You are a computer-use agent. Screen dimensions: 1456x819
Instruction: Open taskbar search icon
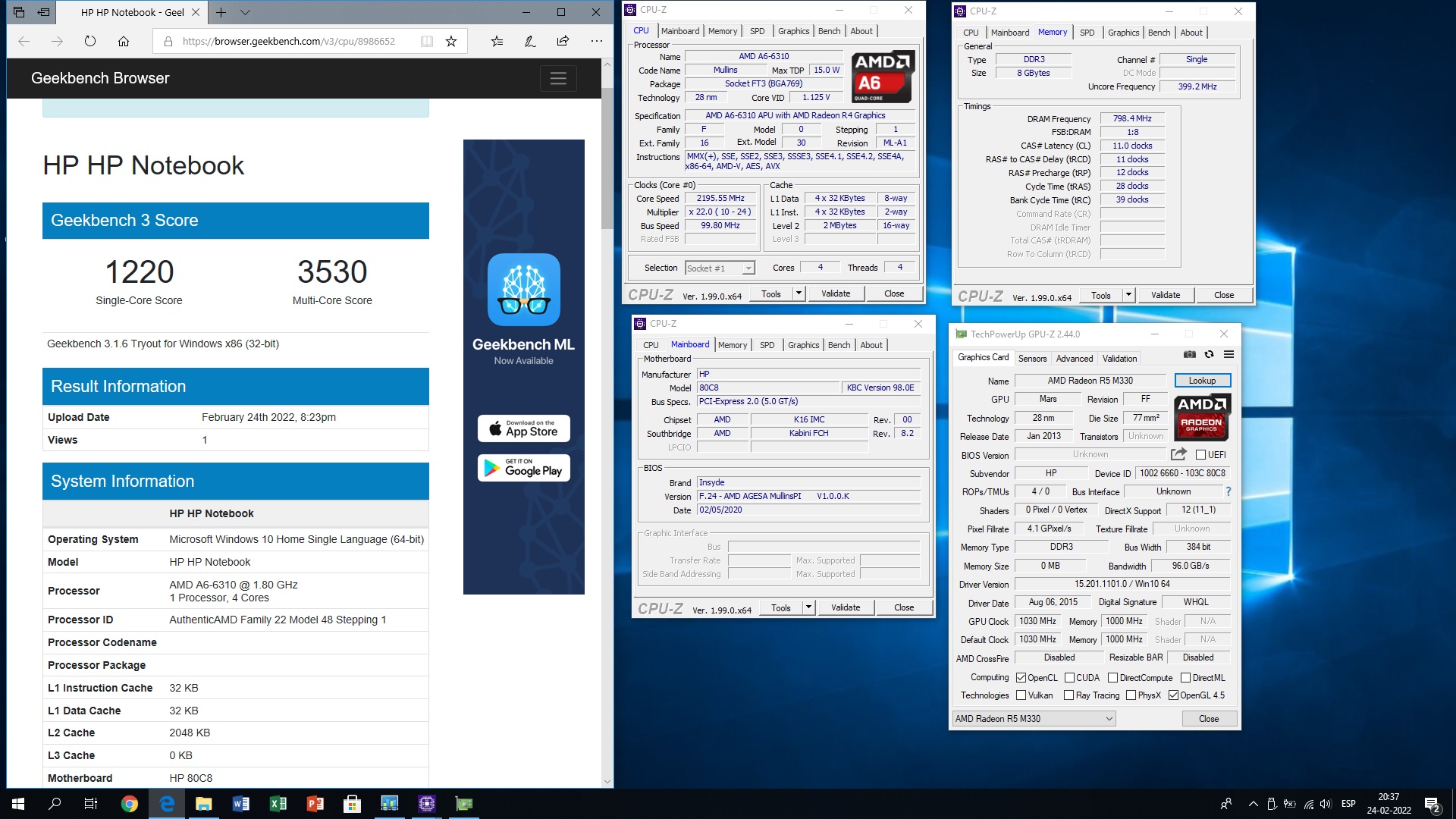coord(55,804)
